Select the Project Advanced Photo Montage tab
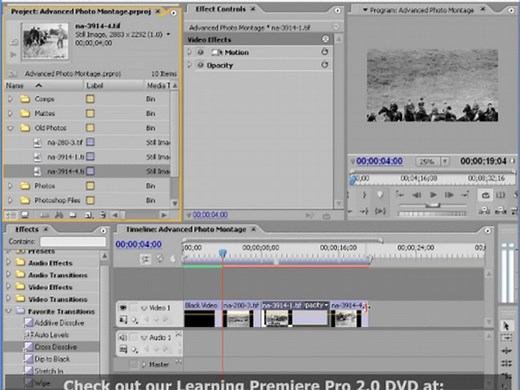Screen dimensions: 520x390 [x=81, y=11]
